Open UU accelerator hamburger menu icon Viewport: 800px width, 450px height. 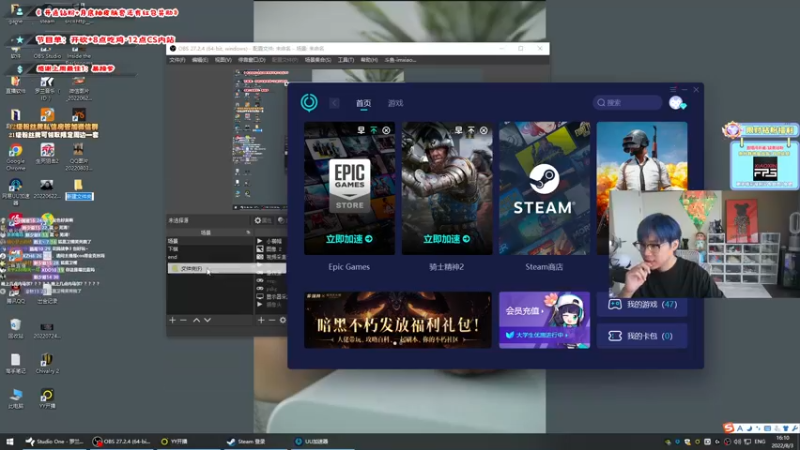pyautogui.click(x=673, y=89)
